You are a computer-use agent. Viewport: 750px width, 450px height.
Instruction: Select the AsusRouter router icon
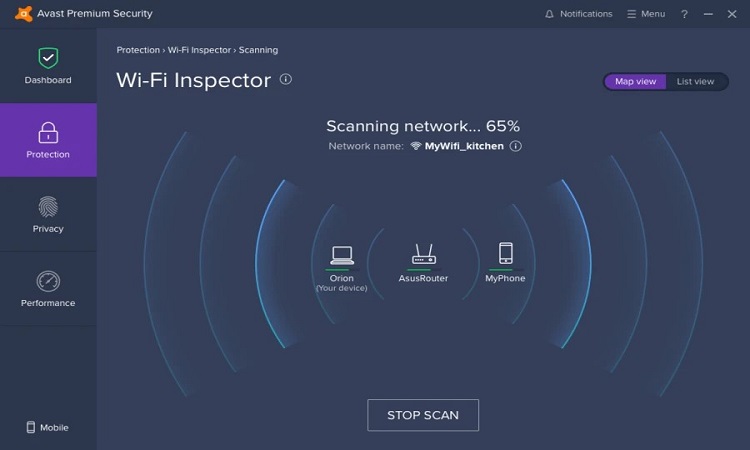coord(423,254)
